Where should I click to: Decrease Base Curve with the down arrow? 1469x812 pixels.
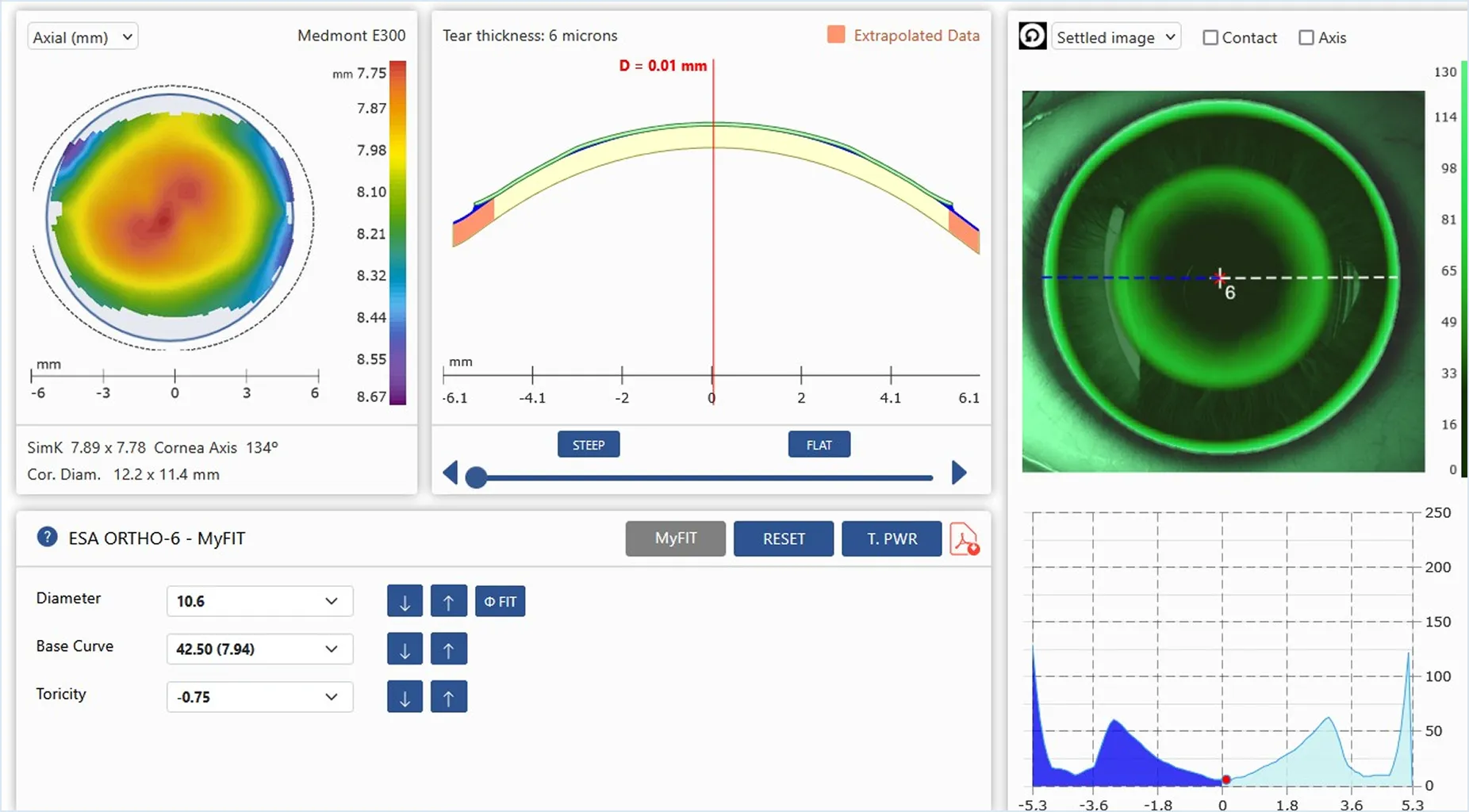405,649
